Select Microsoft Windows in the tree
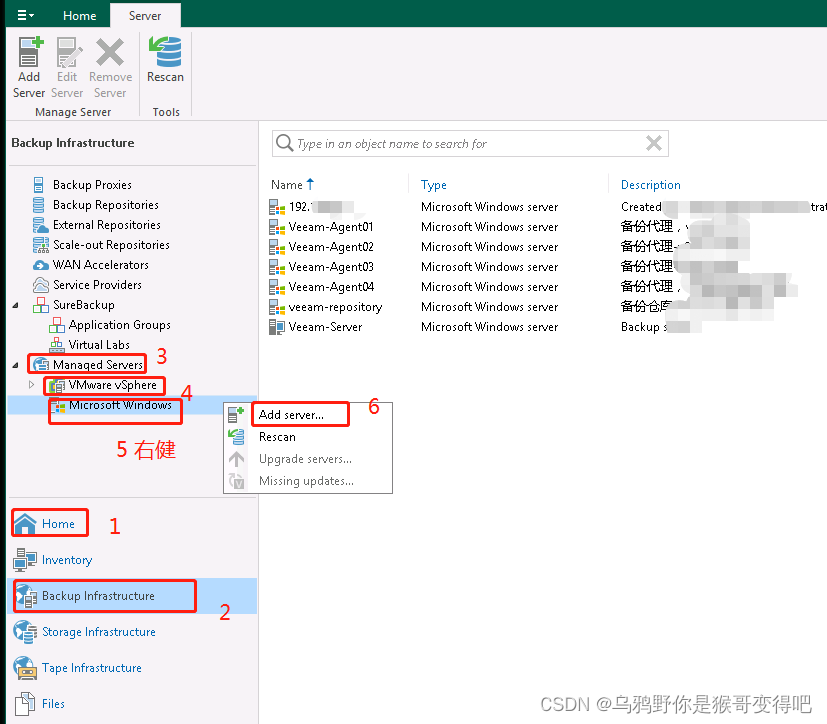The width and height of the screenshot is (827, 724). pos(120,405)
